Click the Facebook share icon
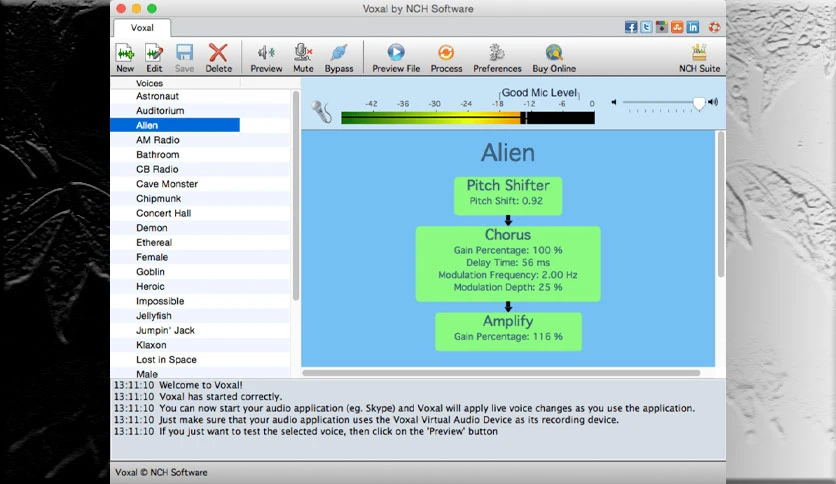Image resolution: width=836 pixels, height=484 pixels. 631,27
